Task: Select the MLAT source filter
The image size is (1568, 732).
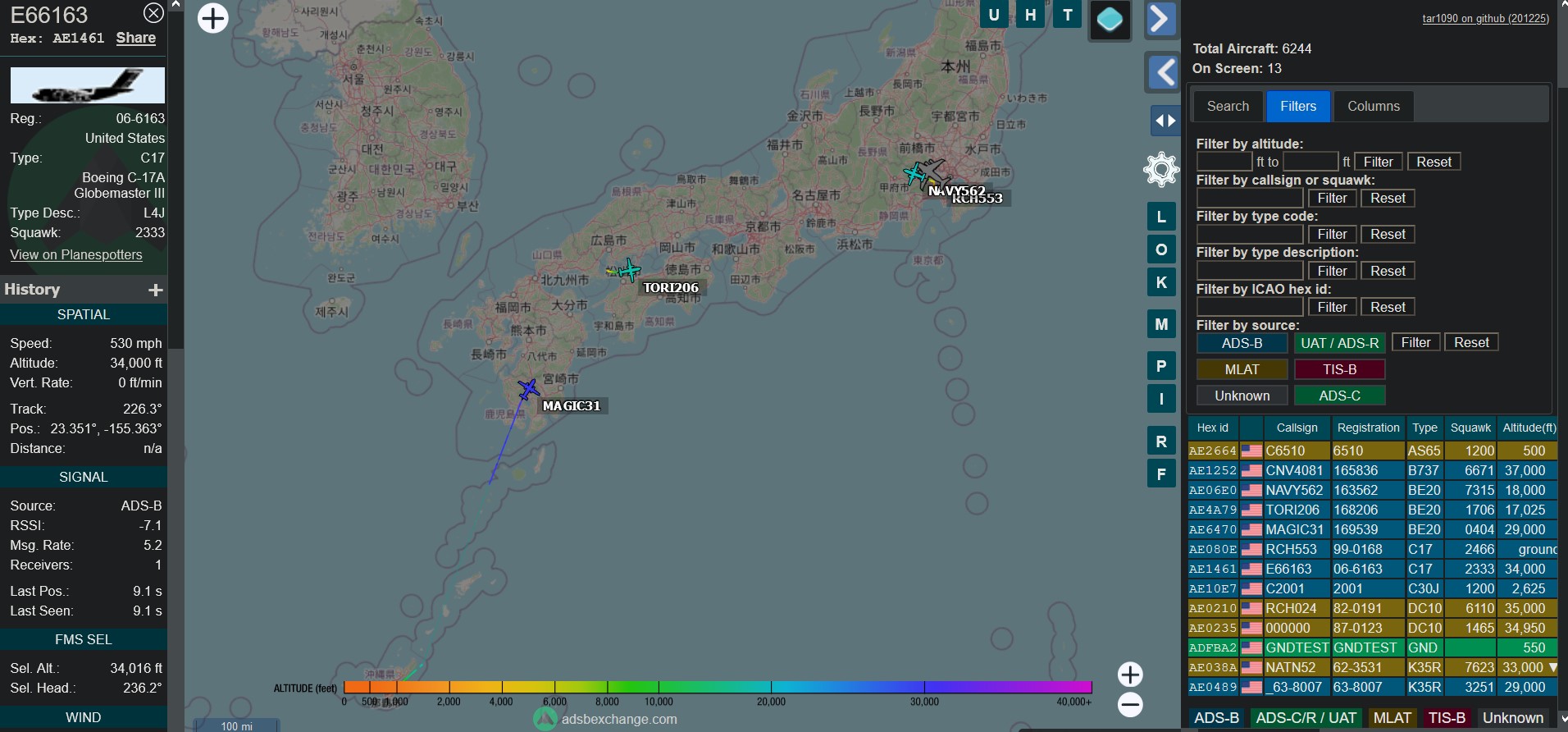Action: coord(1242,369)
